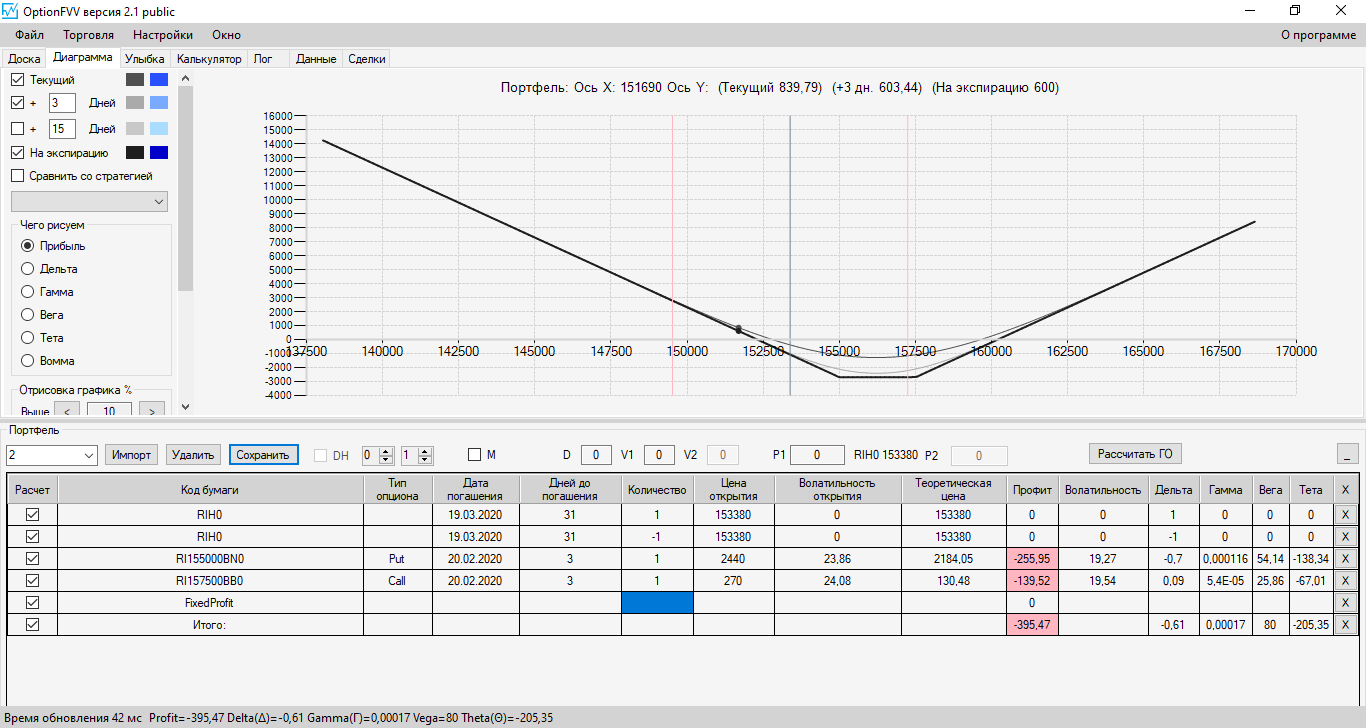1366x728 pixels.
Task: Switch to the Доска tab
Action: (24, 59)
